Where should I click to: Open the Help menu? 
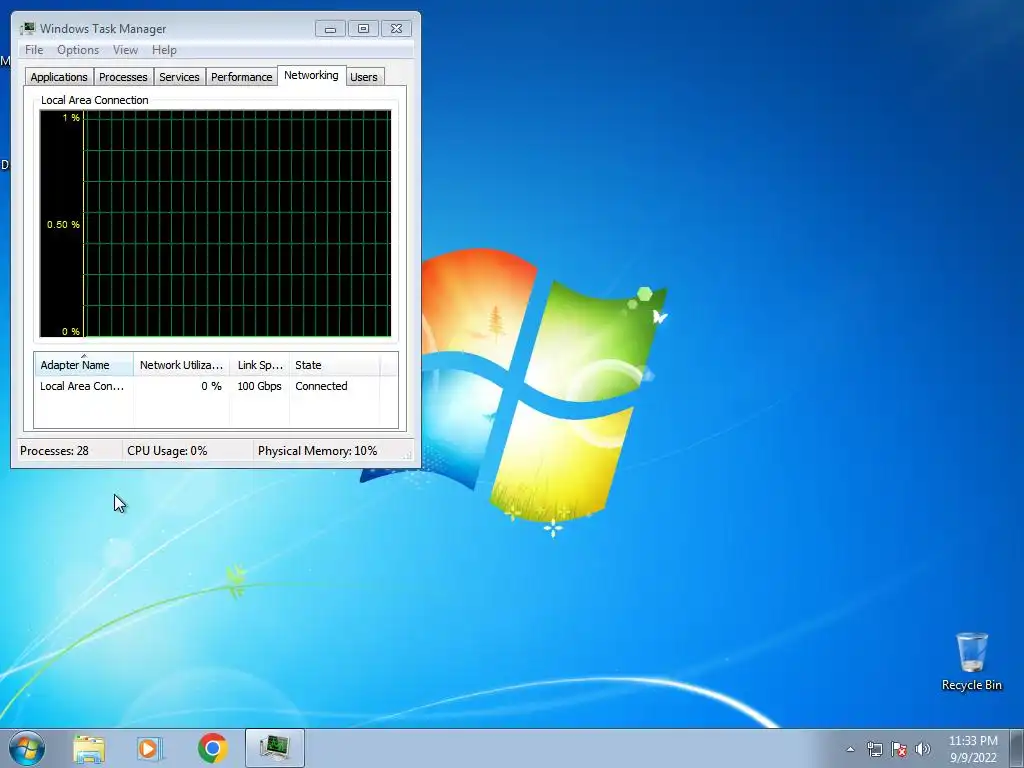pos(164,50)
